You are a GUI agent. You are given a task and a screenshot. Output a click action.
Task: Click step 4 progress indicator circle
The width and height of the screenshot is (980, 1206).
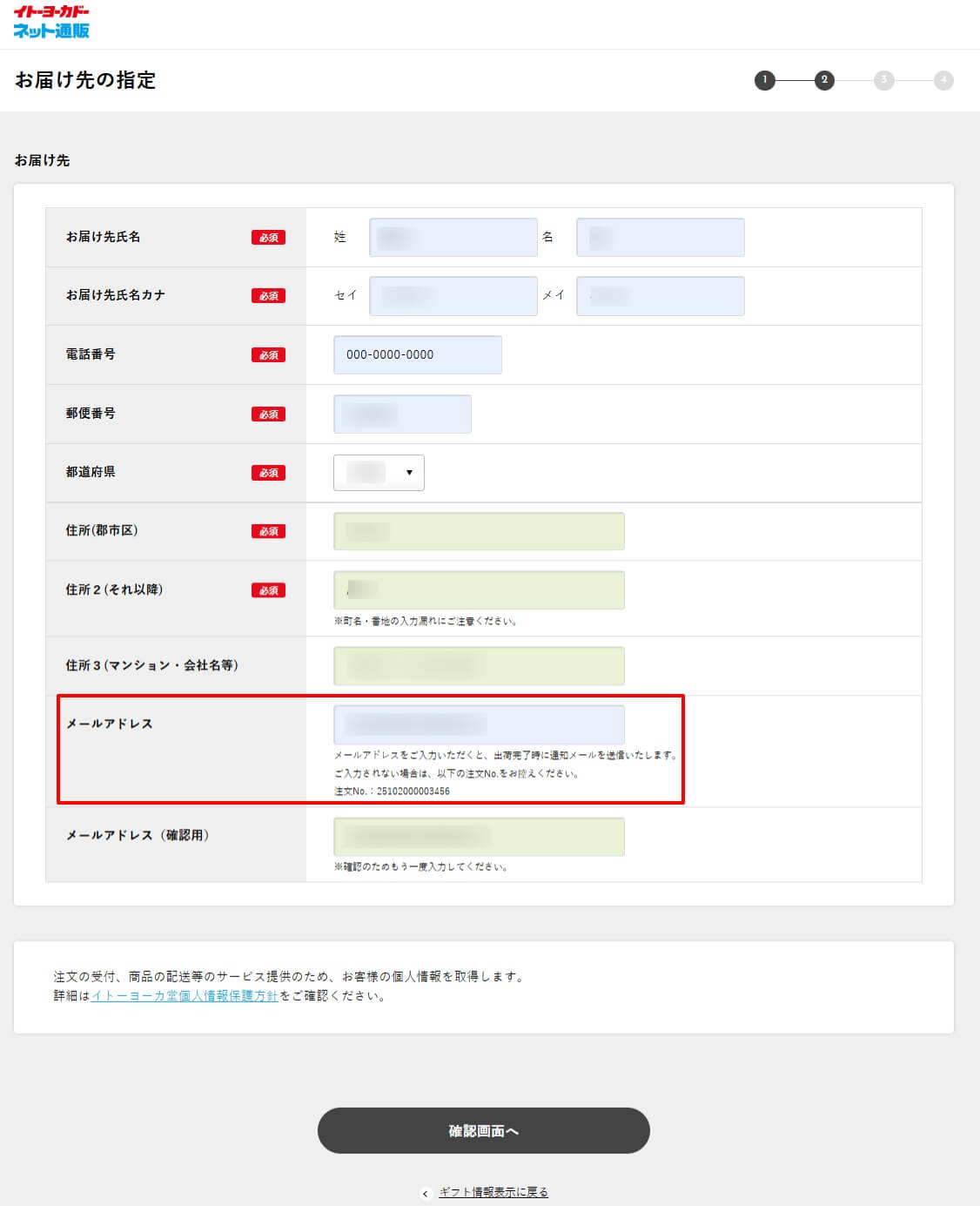pos(943,80)
